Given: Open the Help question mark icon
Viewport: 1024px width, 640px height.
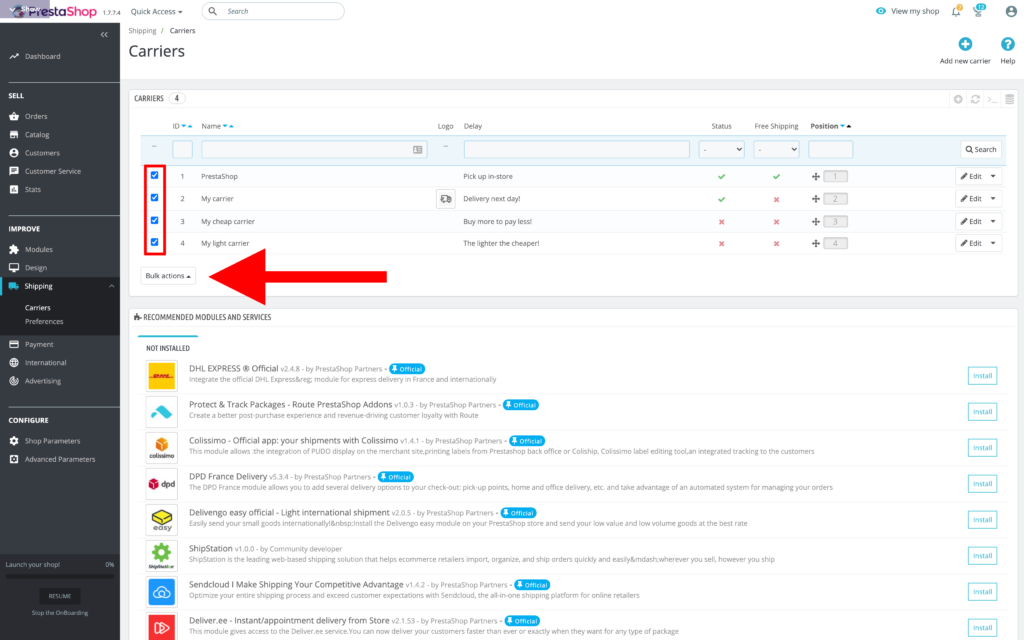Looking at the screenshot, I should tap(1008, 44).
